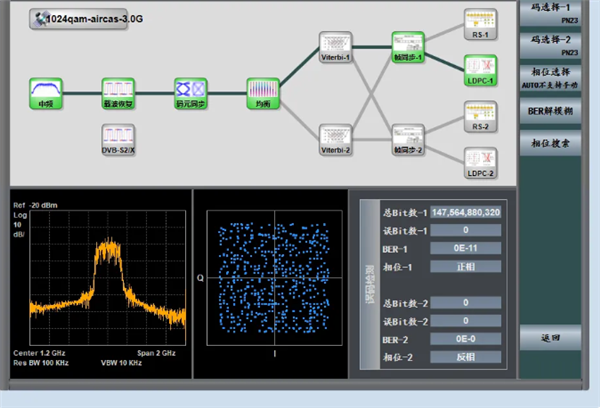
Task: Toggle the BER解模糊 option
Action: [x=558, y=111]
